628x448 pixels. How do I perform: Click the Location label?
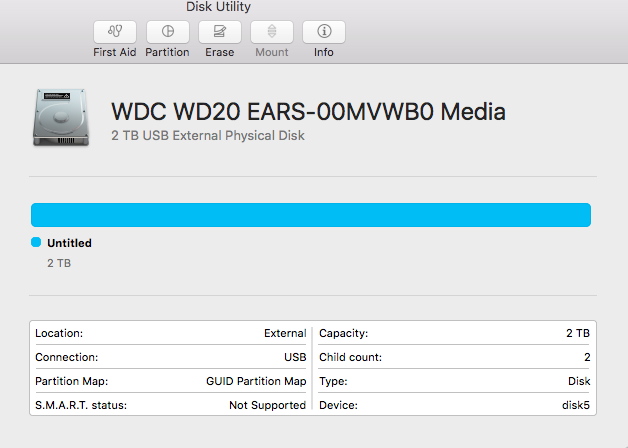[x=59, y=333]
